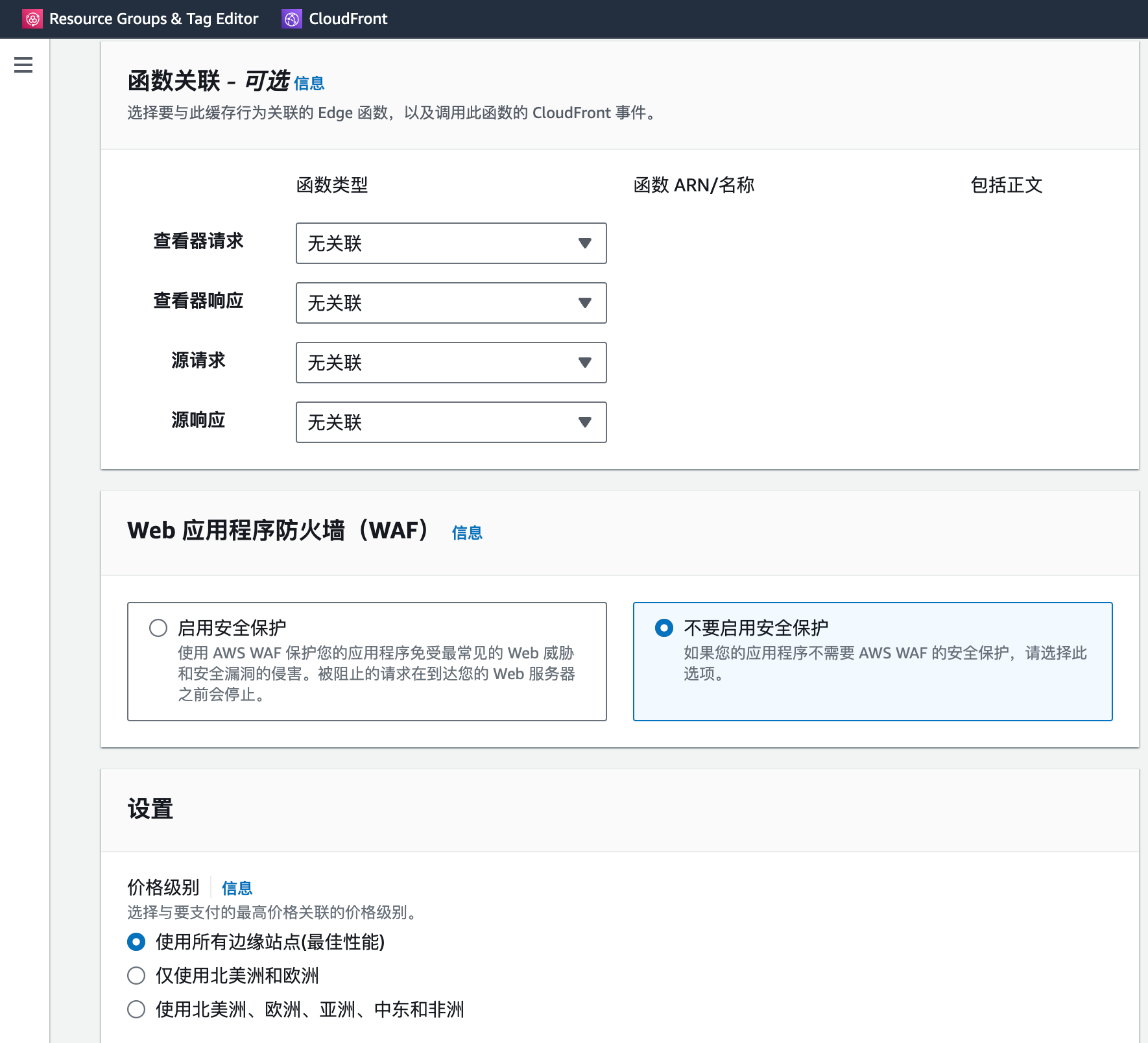Open the 源响应 function type dropdown

451,422
